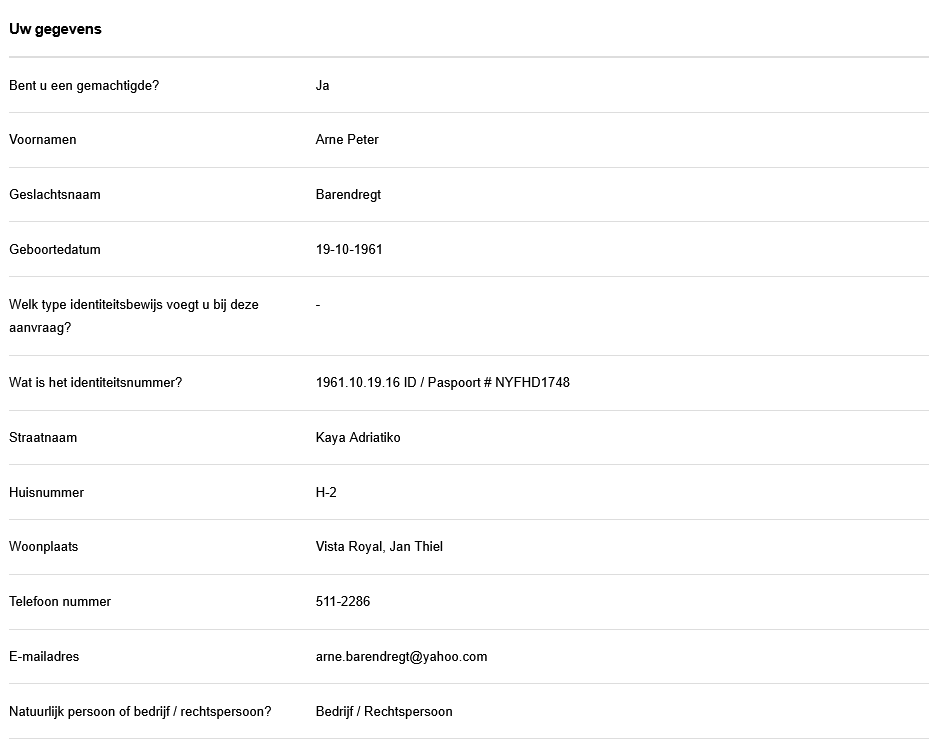Click the "Wat is het identiteitsnummer?" label
The height and width of the screenshot is (746, 948).
click(x=96, y=382)
